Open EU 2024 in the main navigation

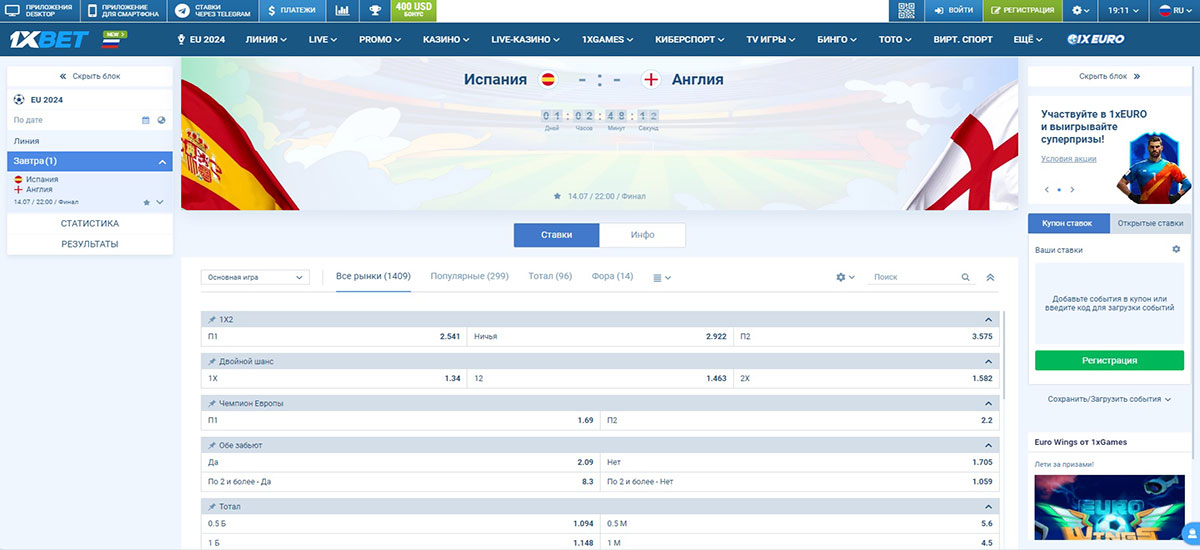point(202,40)
